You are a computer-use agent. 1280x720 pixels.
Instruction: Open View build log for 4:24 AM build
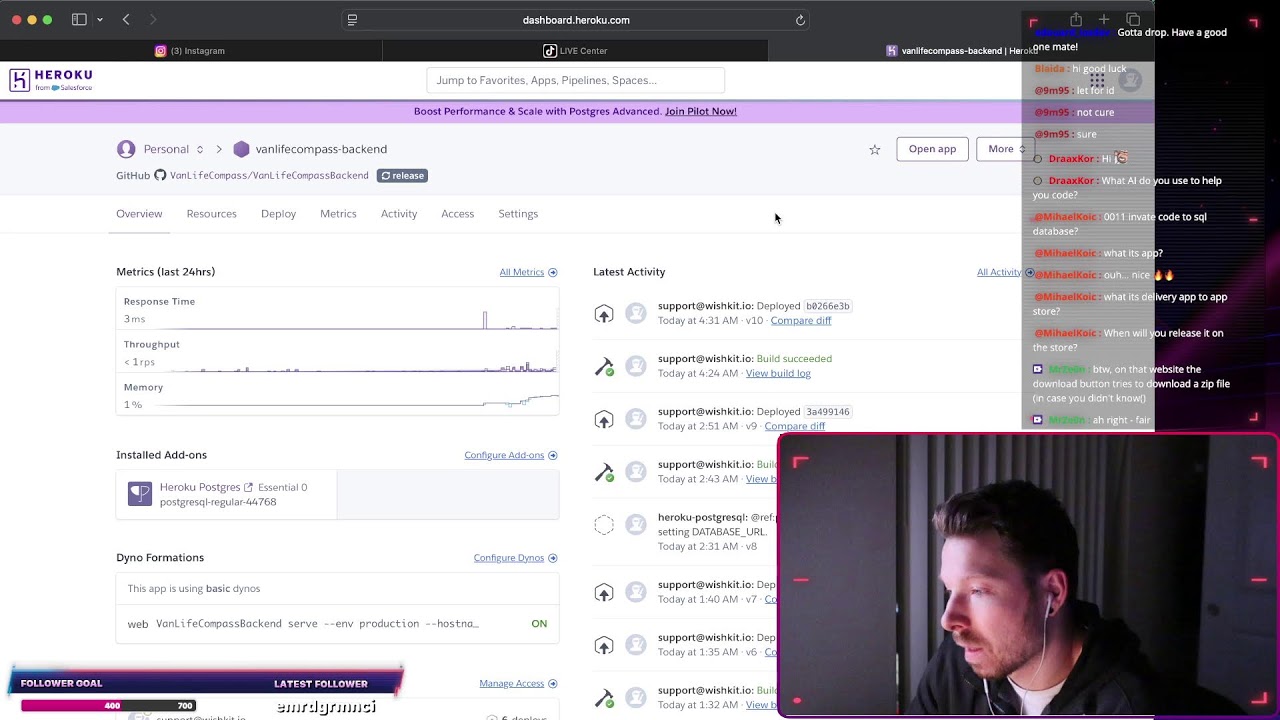(778, 373)
